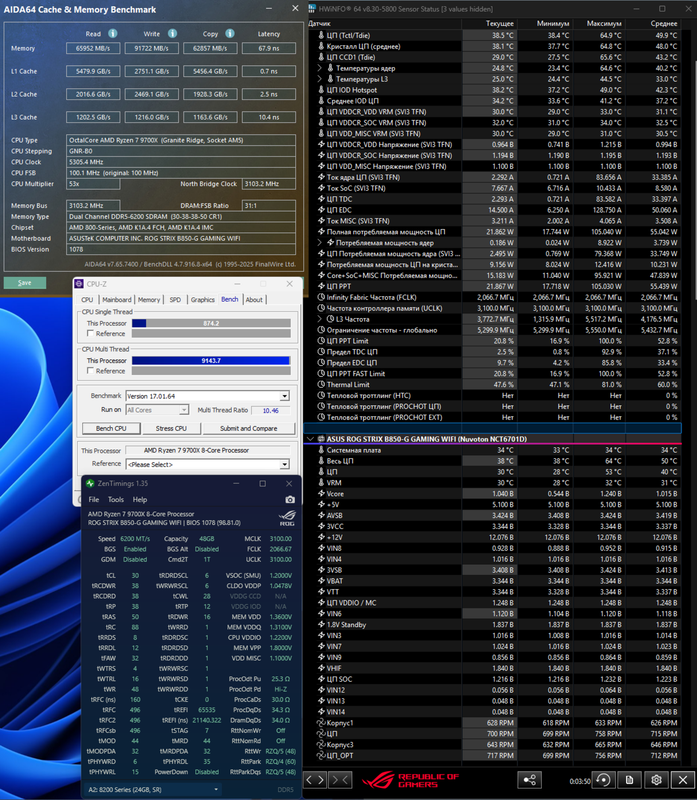Click the ЦП_OPT fan icon
The width and height of the screenshot is (697, 800).
point(321,755)
